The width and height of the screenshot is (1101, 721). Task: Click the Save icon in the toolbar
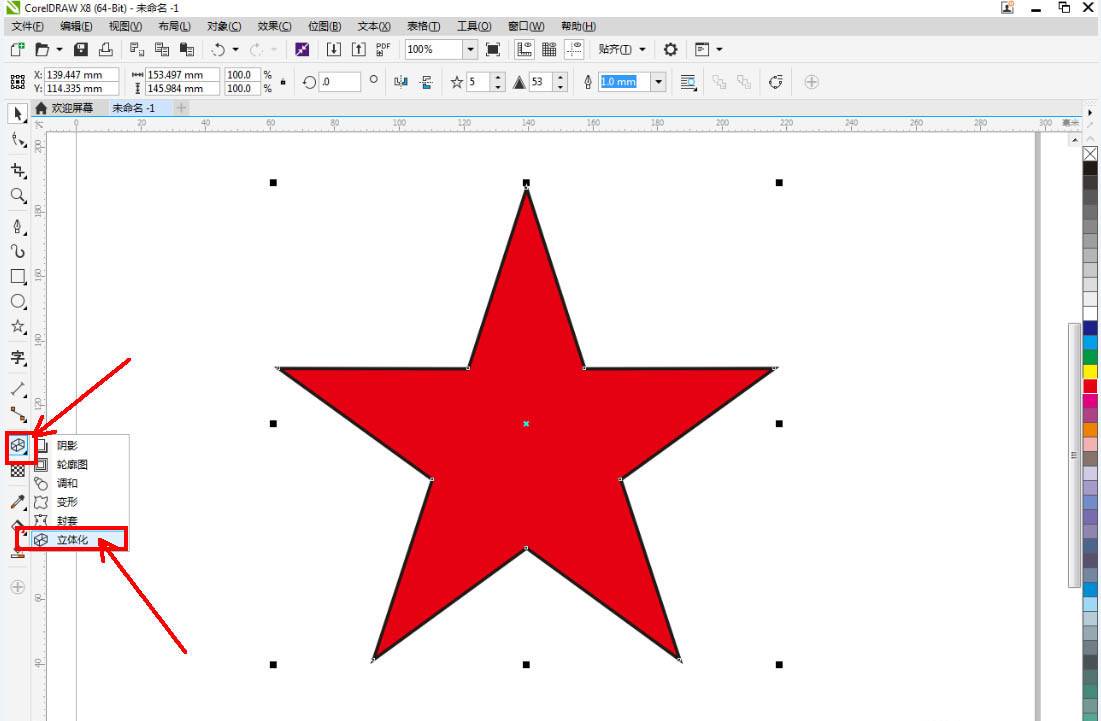click(x=81, y=49)
